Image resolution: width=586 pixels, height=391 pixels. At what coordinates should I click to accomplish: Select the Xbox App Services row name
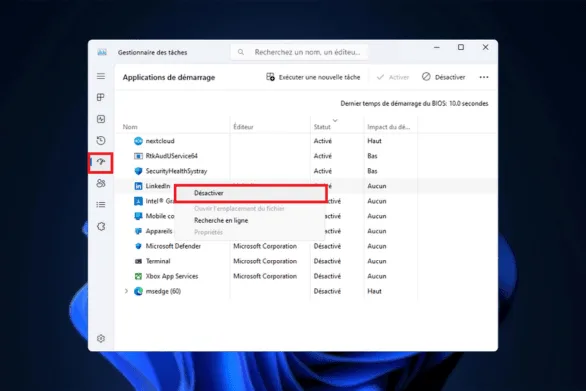tap(172, 276)
